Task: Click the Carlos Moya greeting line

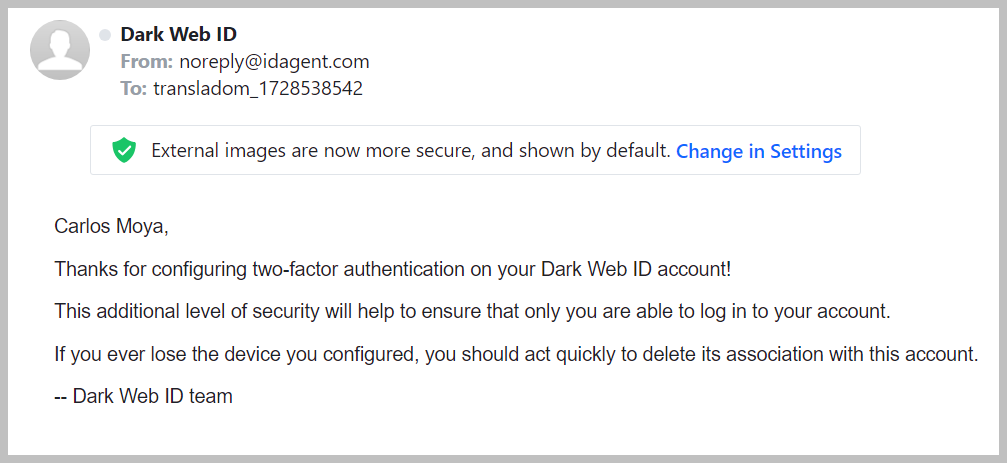Action: tap(111, 227)
